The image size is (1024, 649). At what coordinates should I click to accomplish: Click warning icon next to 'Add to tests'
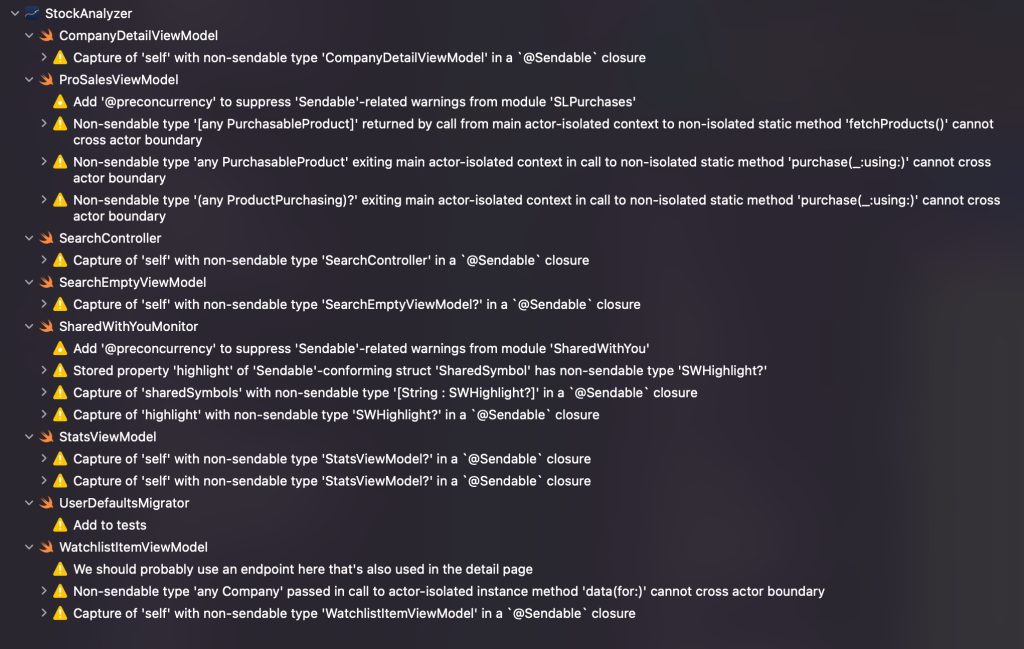(x=60, y=525)
